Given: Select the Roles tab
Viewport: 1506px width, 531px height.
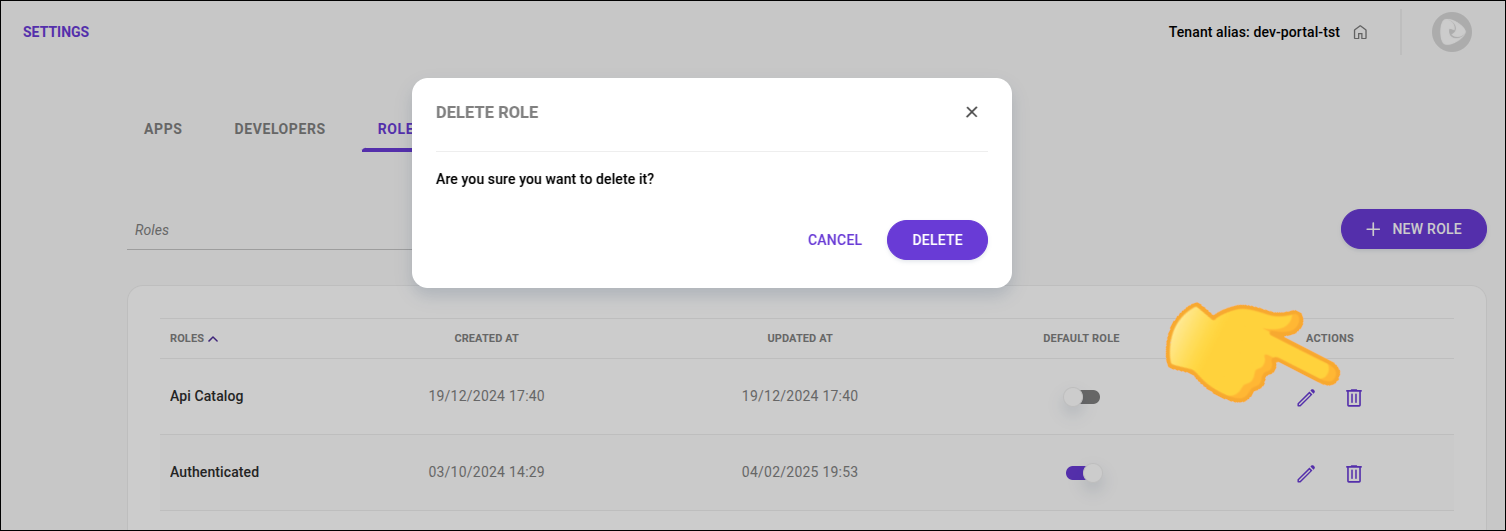Looking at the screenshot, I should [393, 129].
